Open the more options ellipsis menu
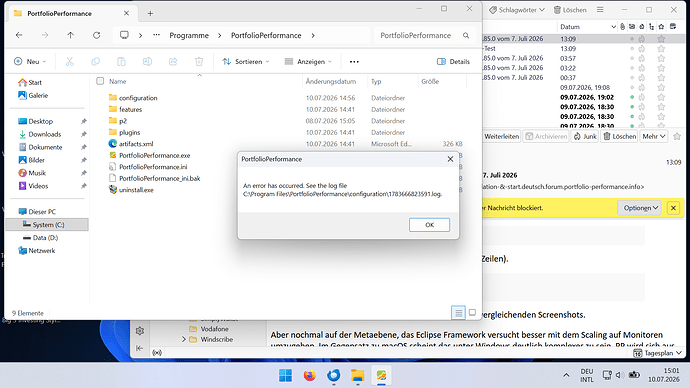This screenshot has height=388, width=690. pyautogui.click(x=354, y=62)
